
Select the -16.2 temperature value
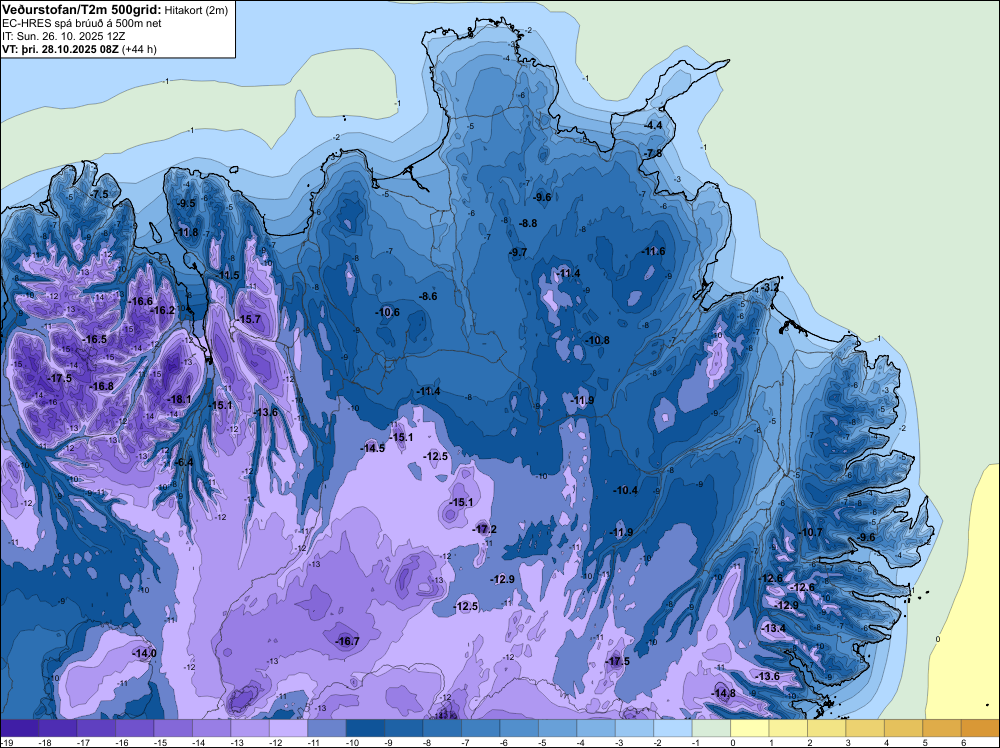click(163, 311)
